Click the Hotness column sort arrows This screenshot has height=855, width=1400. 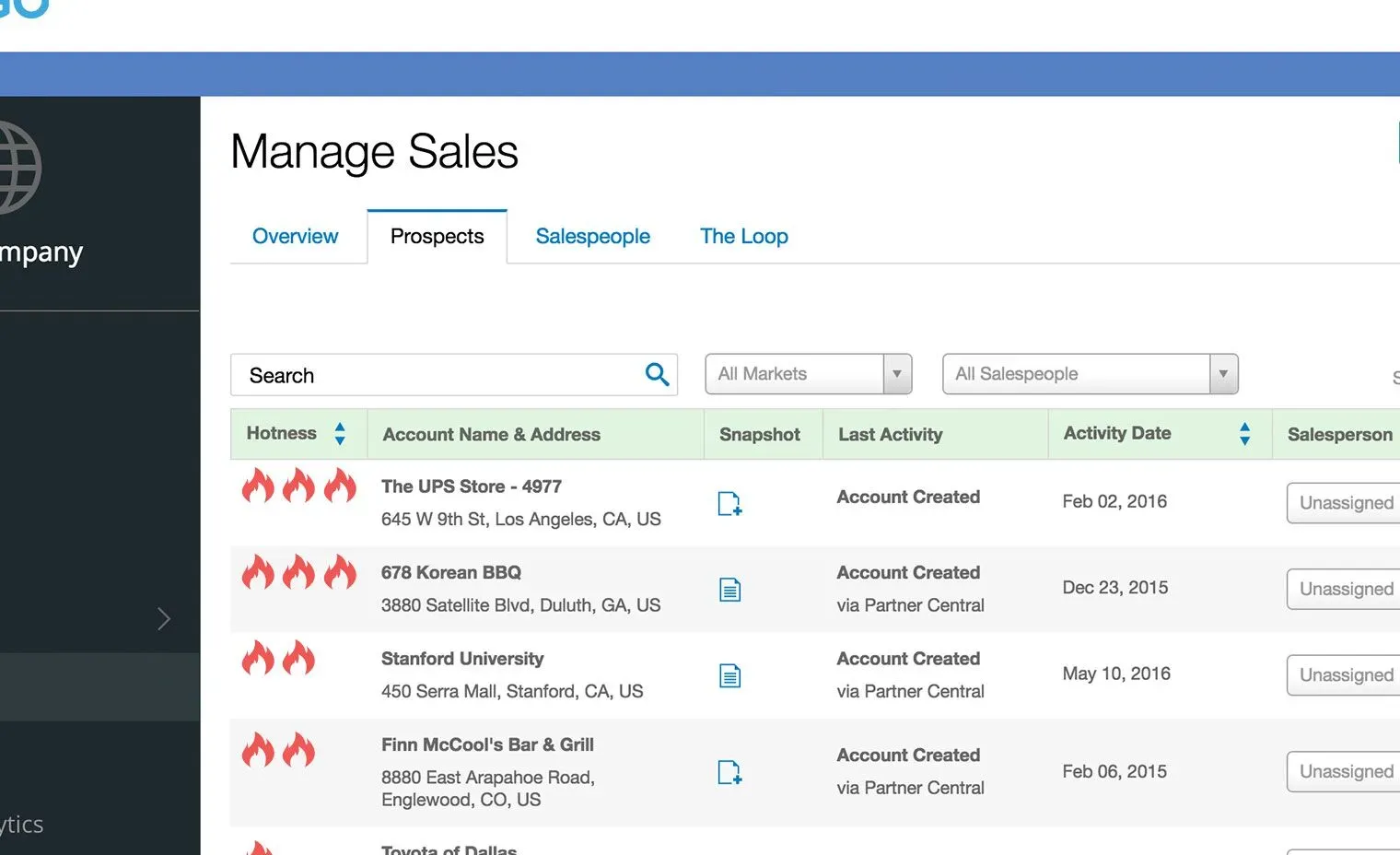(x=339, y=433)
